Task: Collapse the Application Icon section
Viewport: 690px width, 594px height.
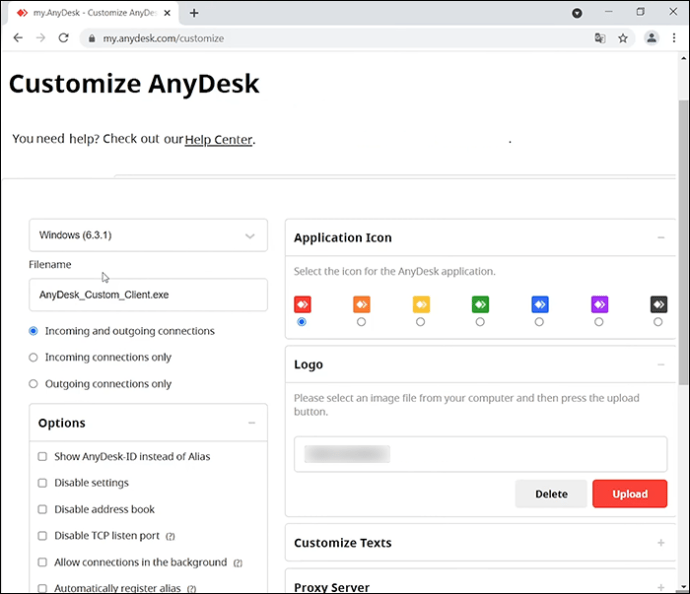Action: tap(661, 238)
